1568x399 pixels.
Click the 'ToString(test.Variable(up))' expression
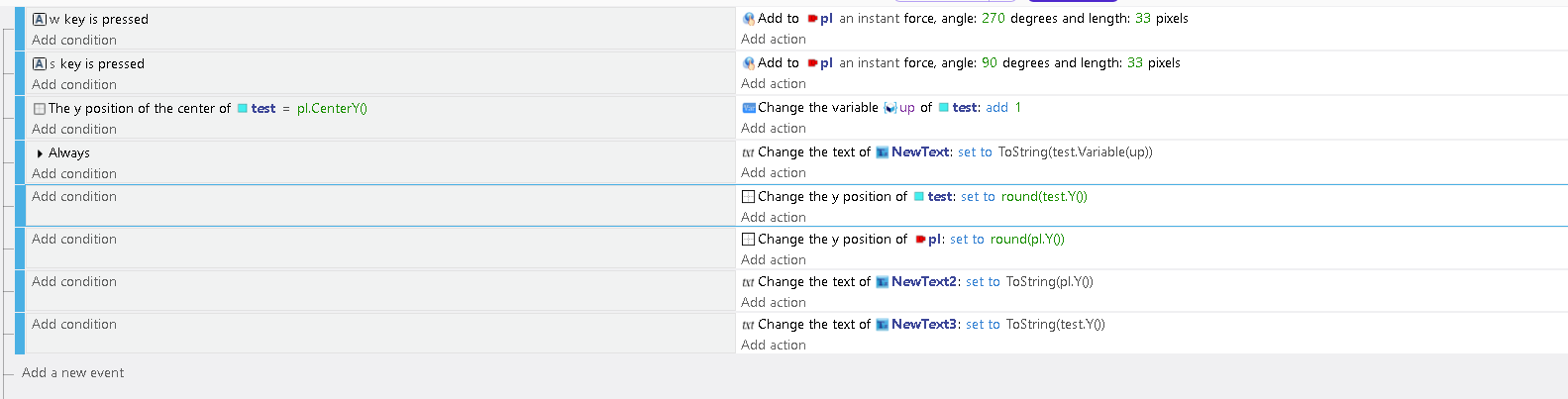tap(1075, 151)
